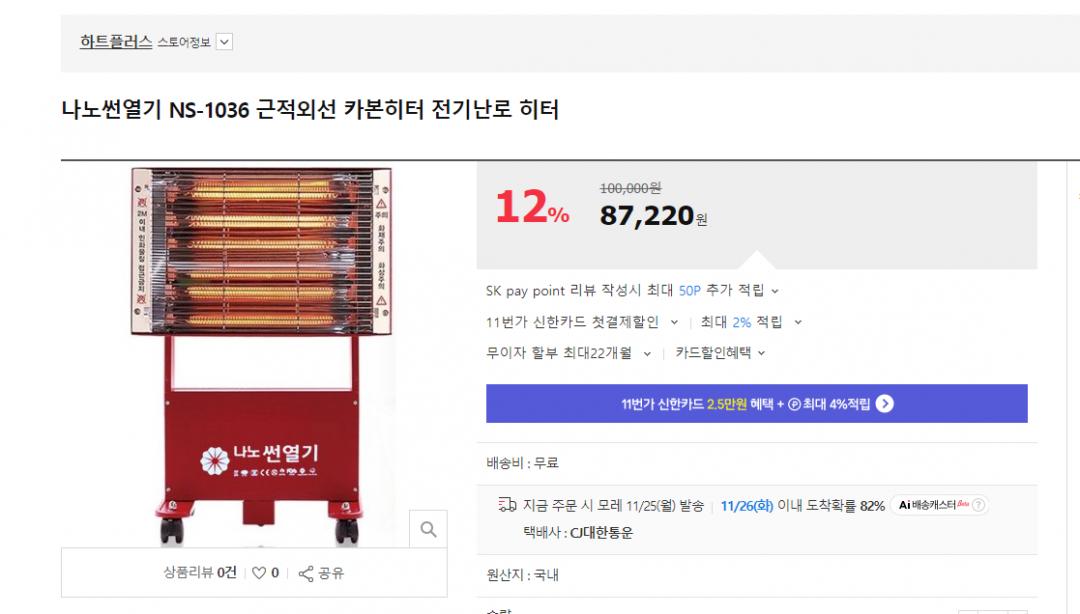
Task: Expand the 카드할인혜택 options
Action: [x=761, y=353]
